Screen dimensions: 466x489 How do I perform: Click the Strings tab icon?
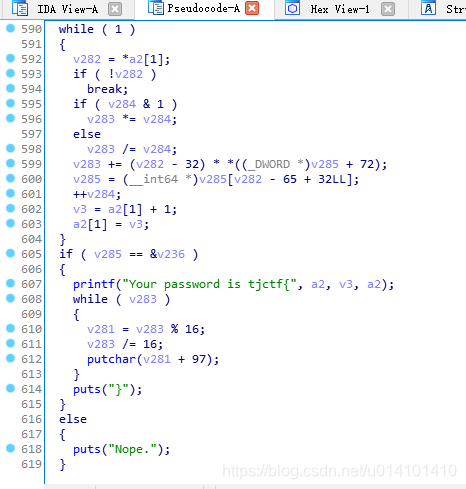(x=428, y=8)
